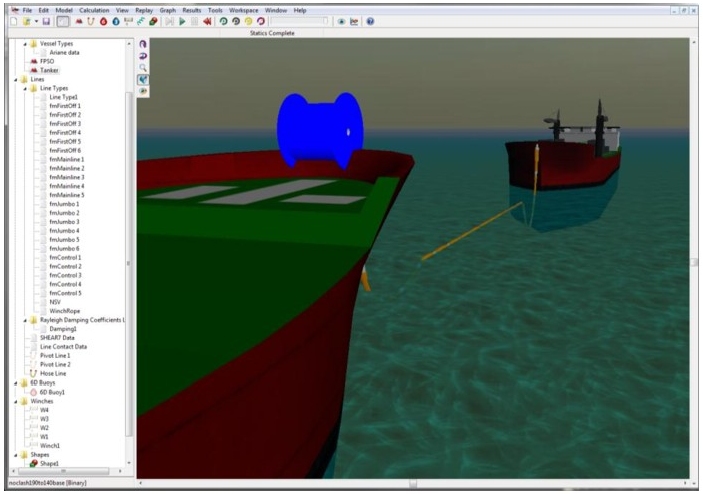The width and height of the screenshot is (703, 494).
Task: Toggle the shaded graphics mode button
Action: [x=143, y=80]
